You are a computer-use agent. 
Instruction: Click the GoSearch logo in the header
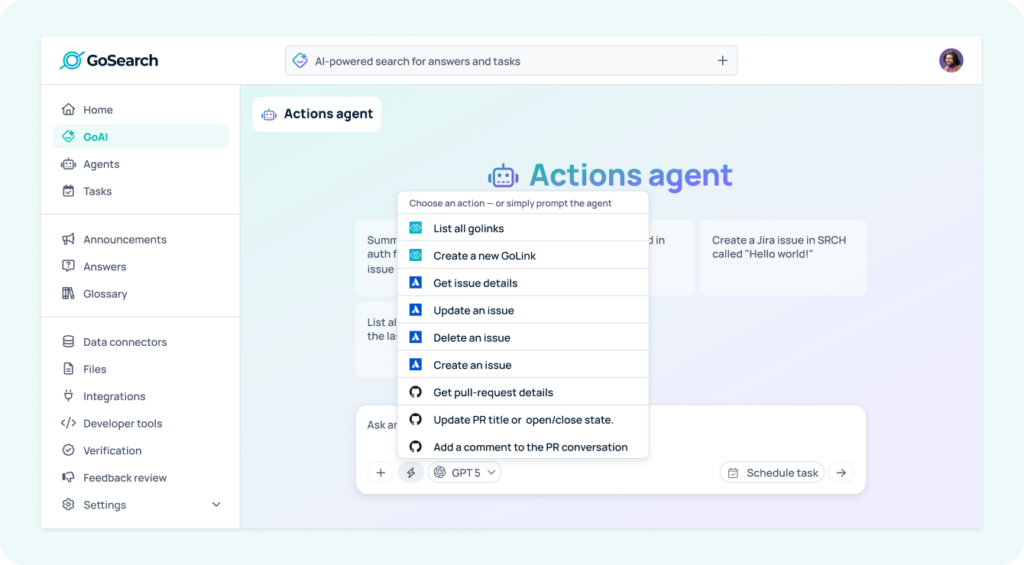click(108, 60)
